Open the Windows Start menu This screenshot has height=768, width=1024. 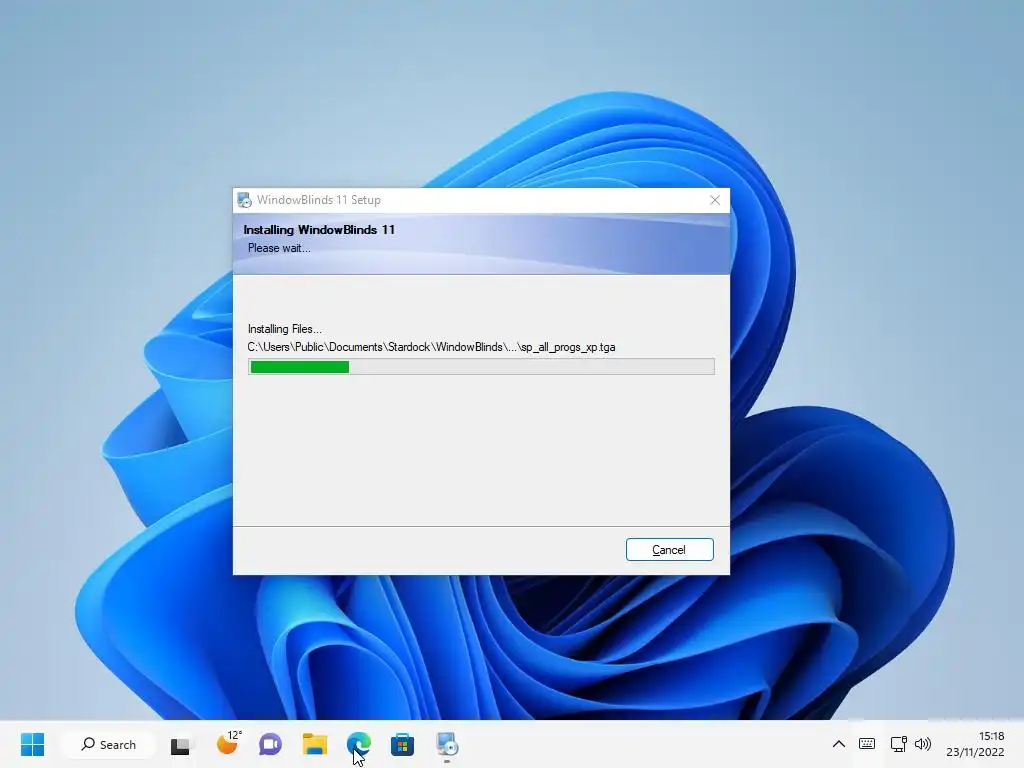33,744
